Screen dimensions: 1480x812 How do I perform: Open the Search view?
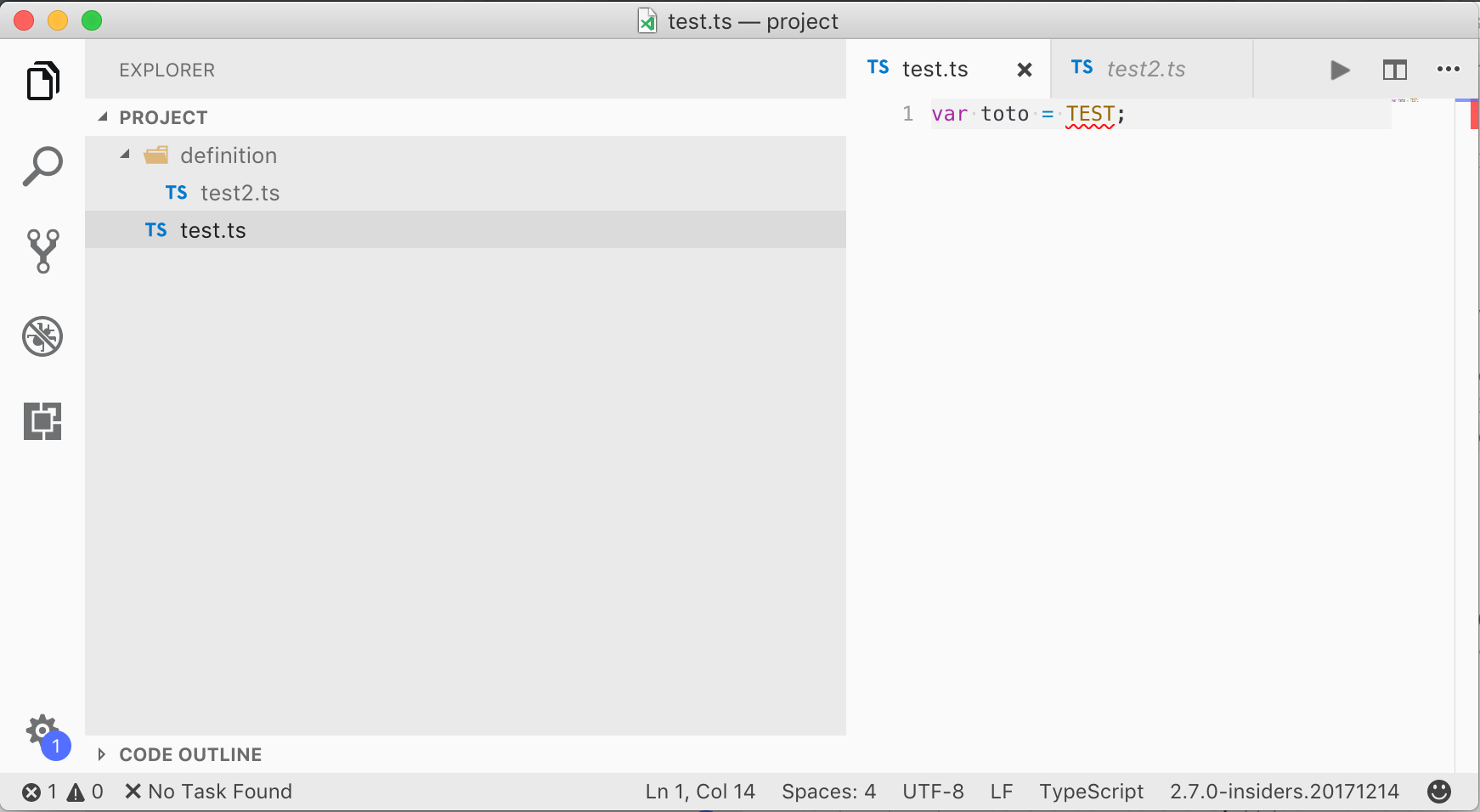coord(42,166)
